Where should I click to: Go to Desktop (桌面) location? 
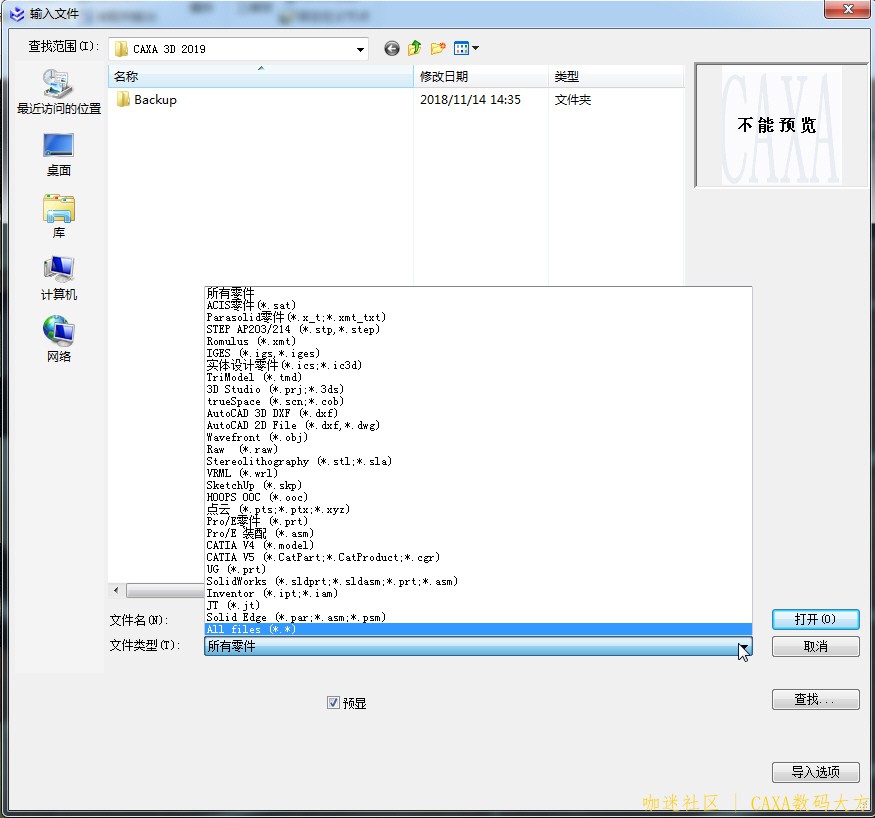59,155
